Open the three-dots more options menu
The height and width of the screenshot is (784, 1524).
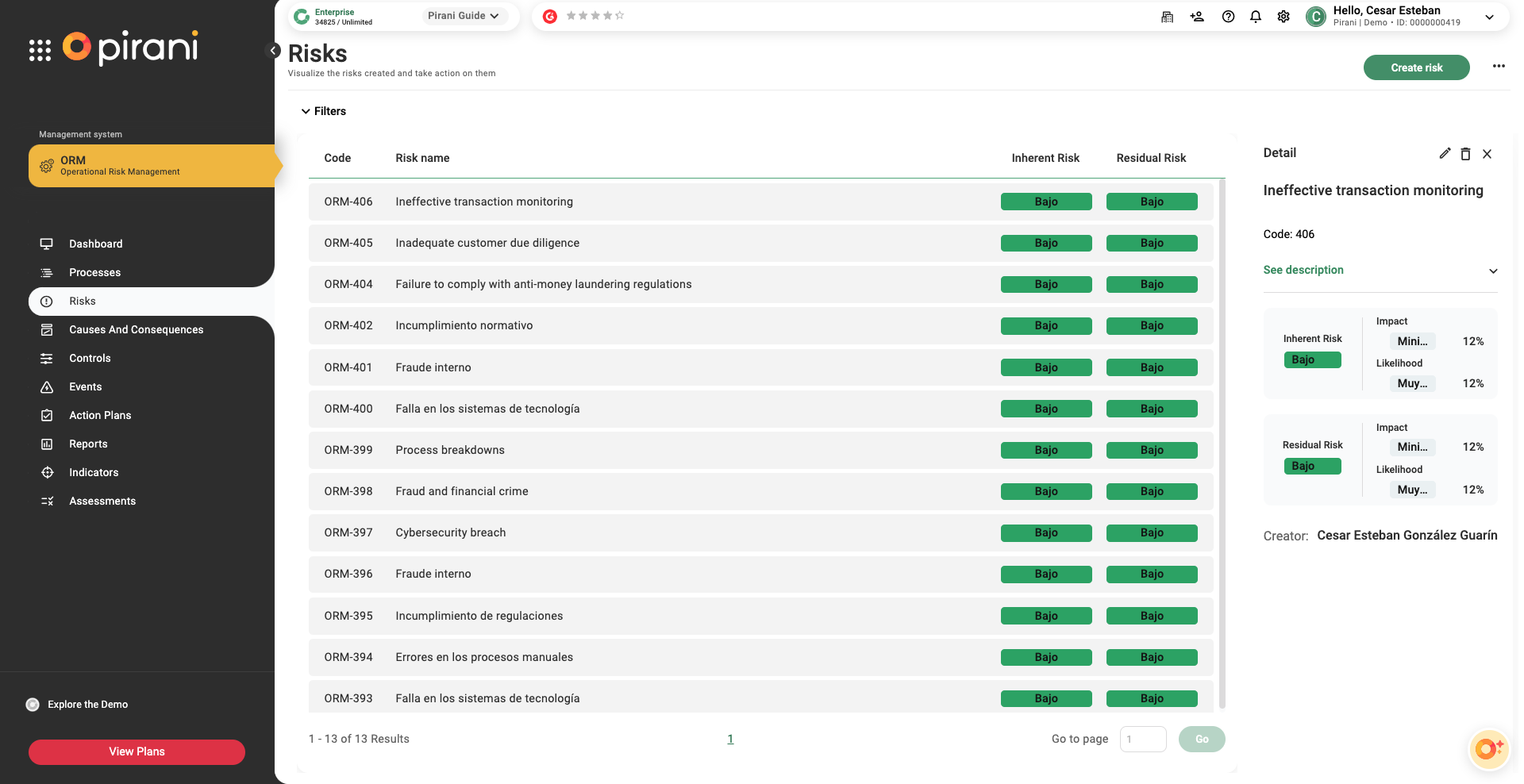(1498, 67)
